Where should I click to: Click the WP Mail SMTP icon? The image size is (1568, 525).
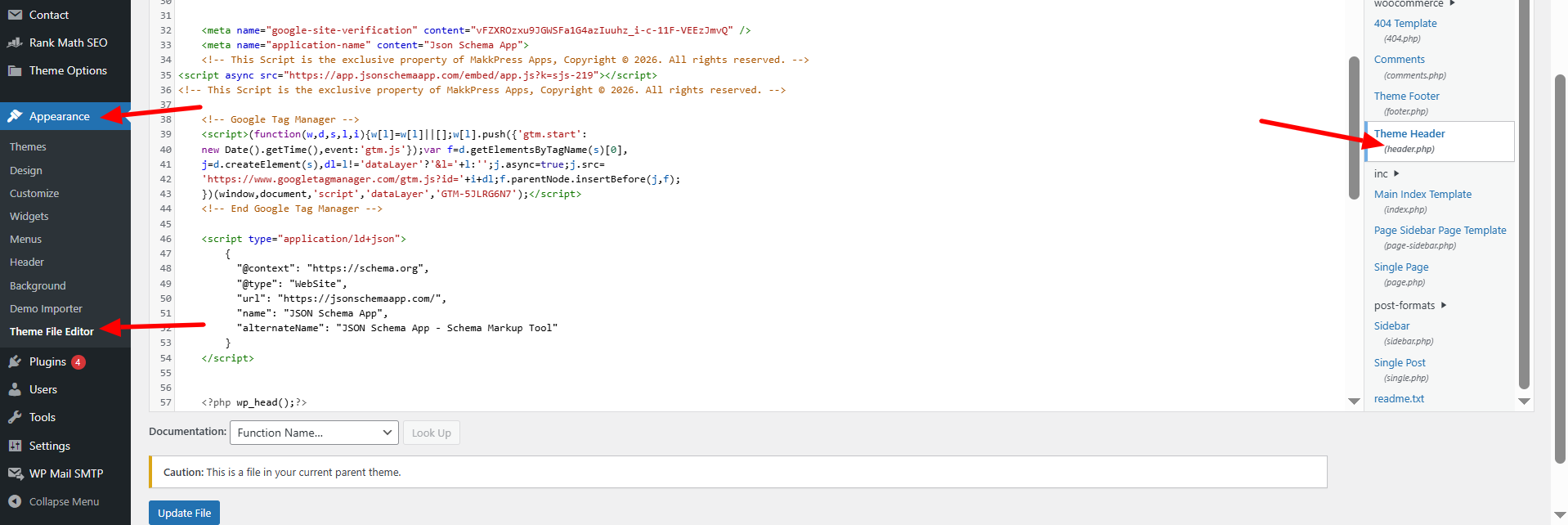click(x=15, y=473)
